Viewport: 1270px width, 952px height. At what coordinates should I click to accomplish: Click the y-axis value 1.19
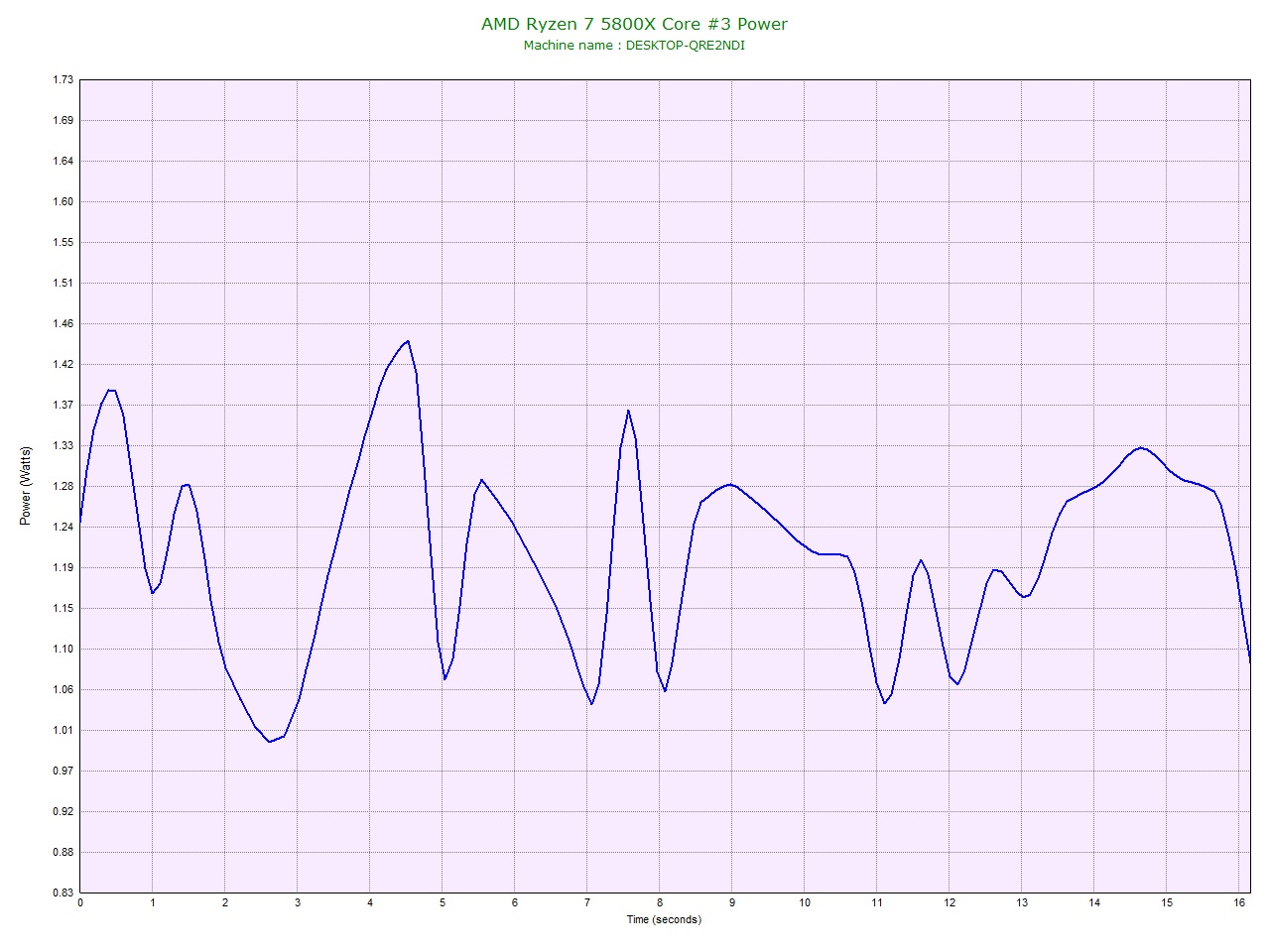coord(63,567)
